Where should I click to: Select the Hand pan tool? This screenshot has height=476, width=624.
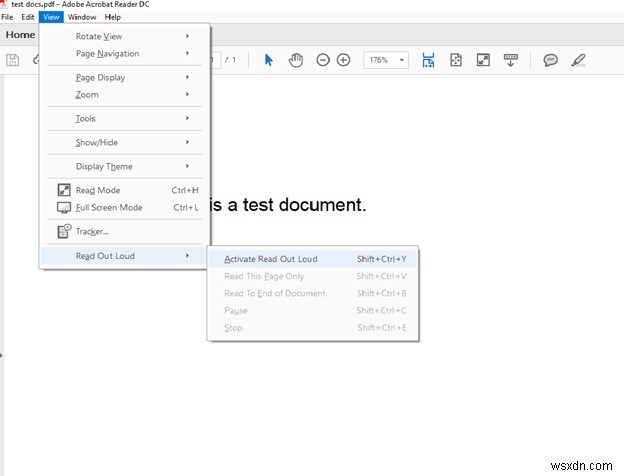[296, 60]
